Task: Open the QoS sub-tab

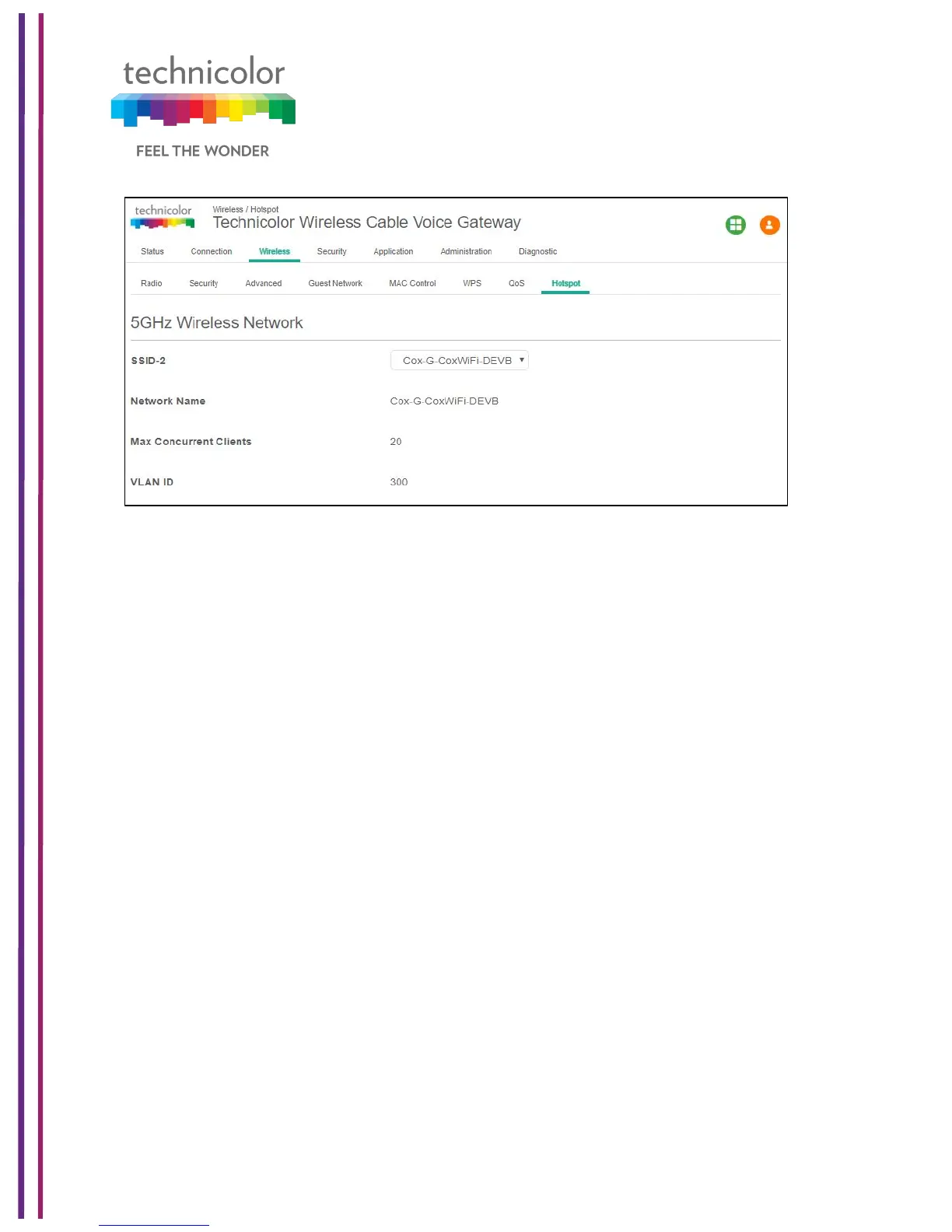Action: (x=516, y=283)
